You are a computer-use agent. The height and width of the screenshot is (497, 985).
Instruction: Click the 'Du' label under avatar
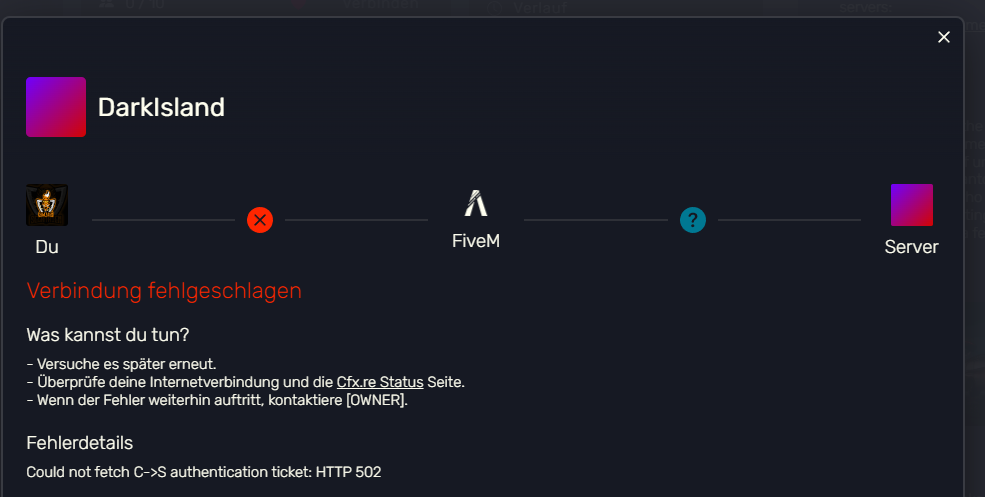pos(47,247)
